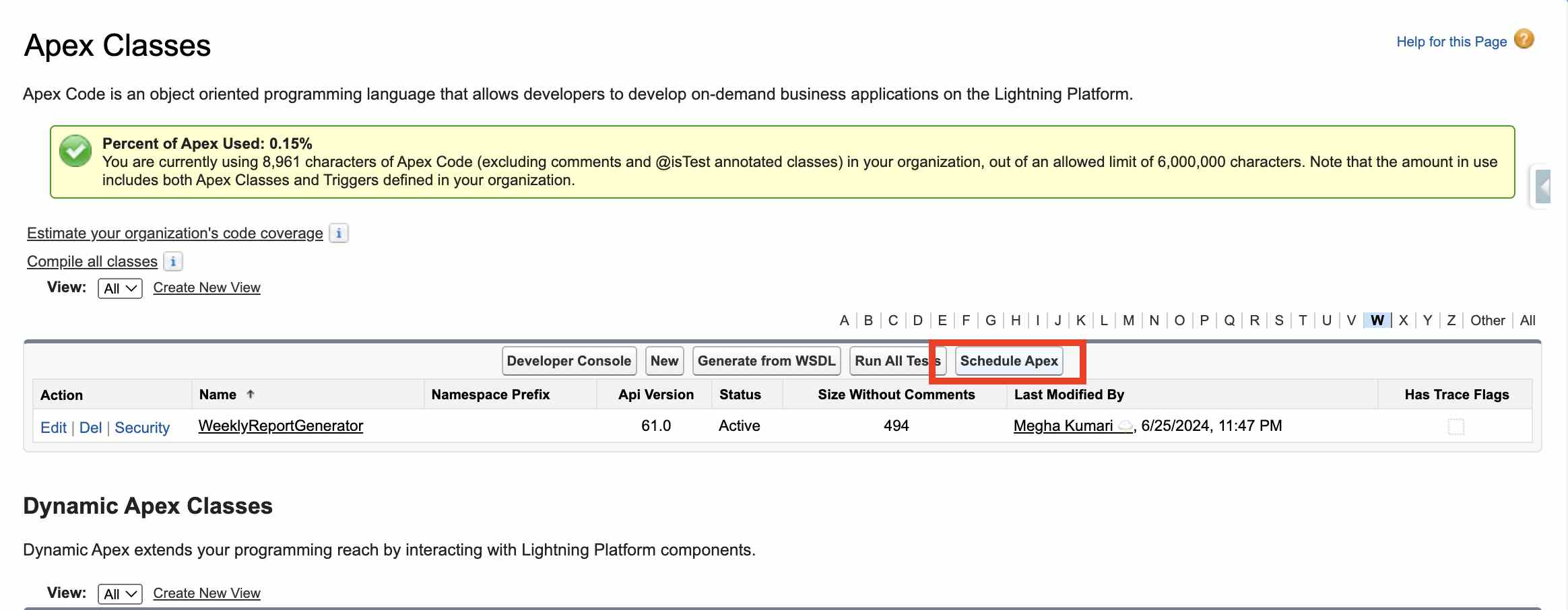Filter class list by letter S

click(1278, 320)
